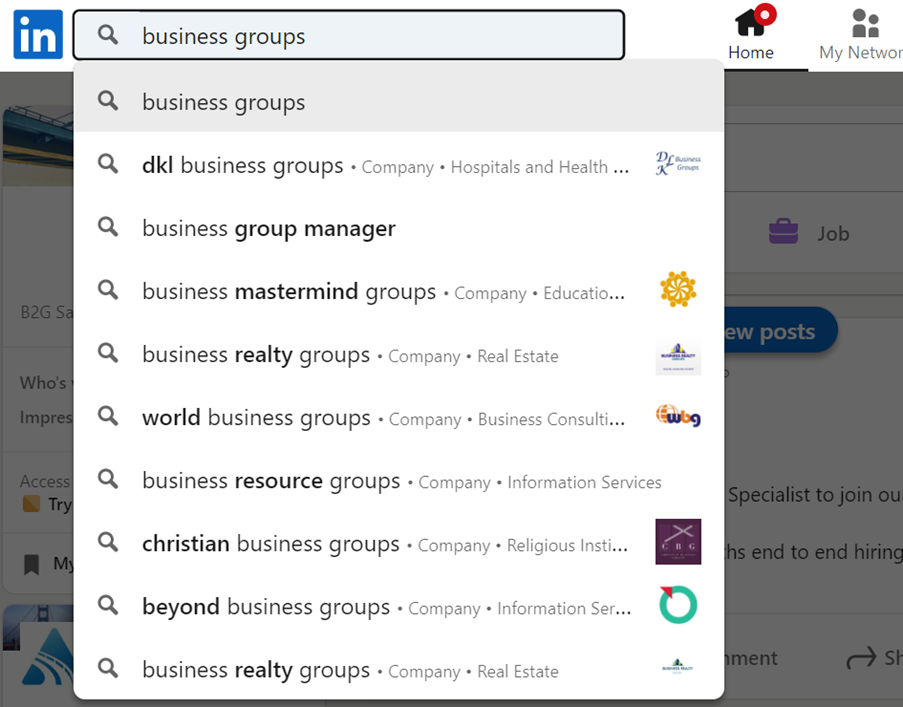Click search icon beside 'christian business groups'
The width and height of the screenshot is (903, 707).
click(x=108, y=542)
